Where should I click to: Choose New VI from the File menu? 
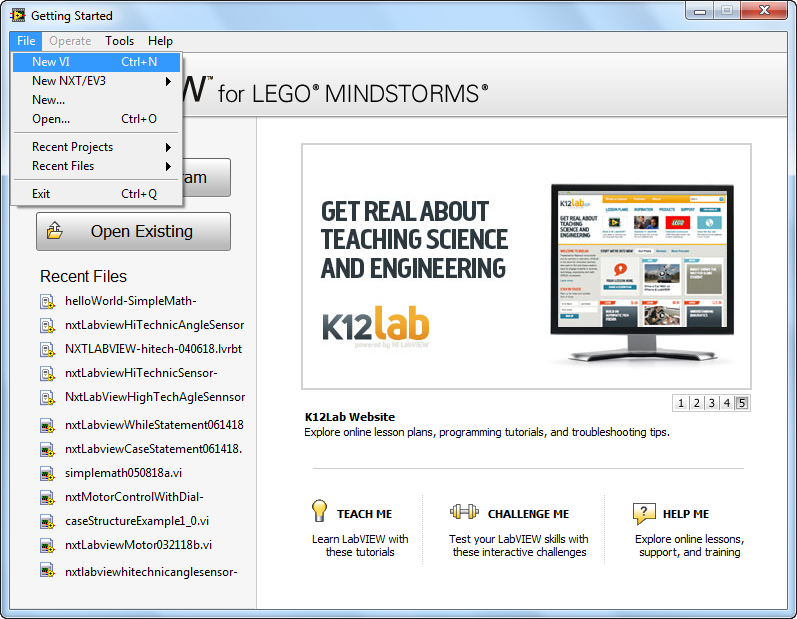point(96,62)
